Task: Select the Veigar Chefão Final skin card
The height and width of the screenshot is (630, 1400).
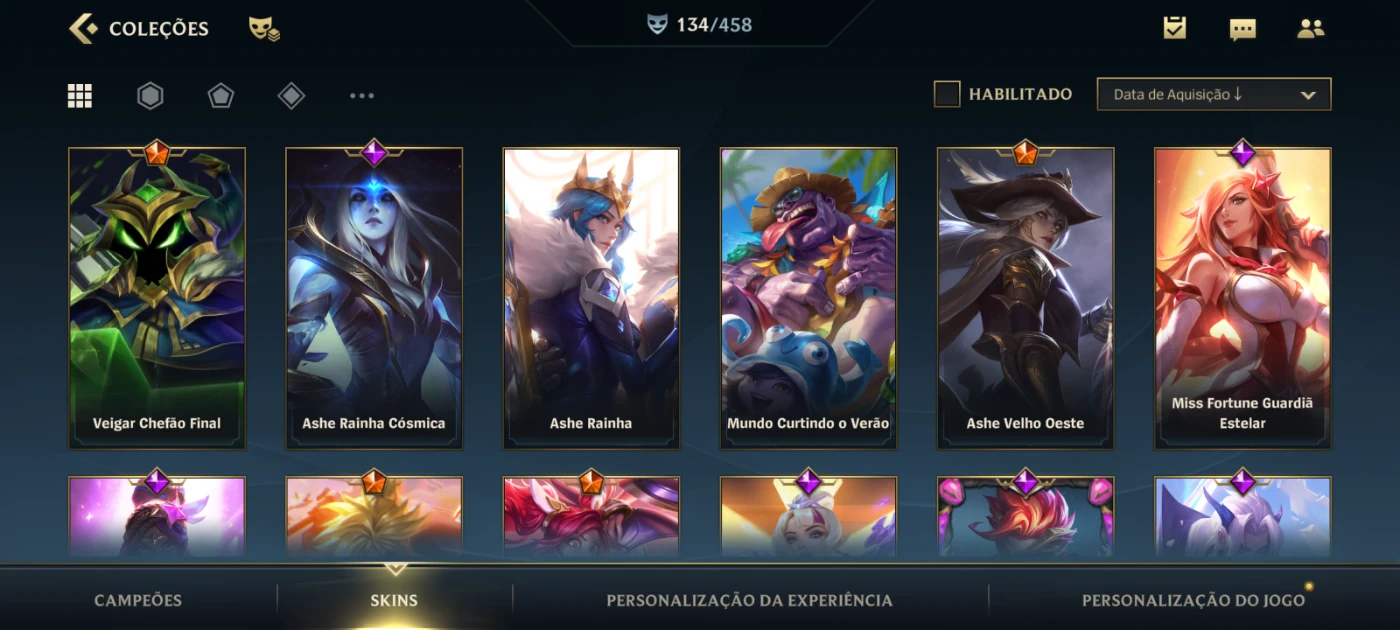Action: coord(157,298)
